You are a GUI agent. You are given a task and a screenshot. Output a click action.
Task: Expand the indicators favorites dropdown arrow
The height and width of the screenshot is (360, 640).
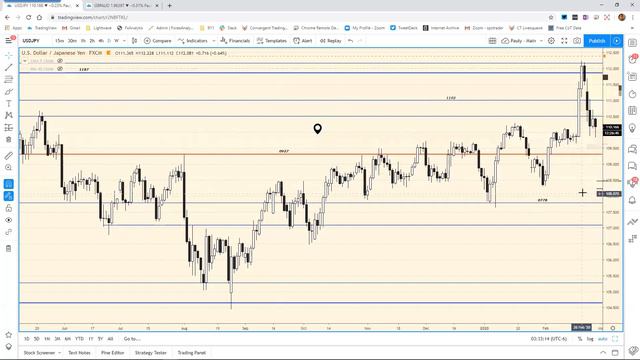[x=213, y=41]
